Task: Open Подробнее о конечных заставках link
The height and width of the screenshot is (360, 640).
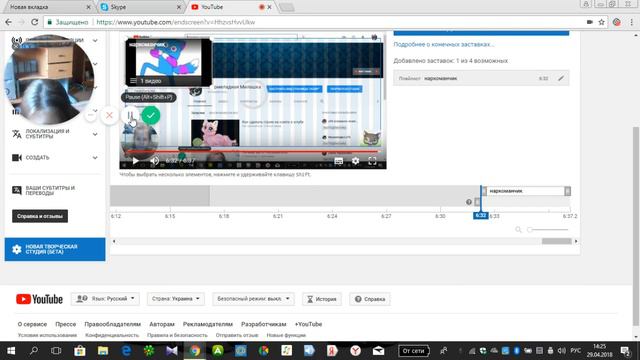Action: point(444,44)
